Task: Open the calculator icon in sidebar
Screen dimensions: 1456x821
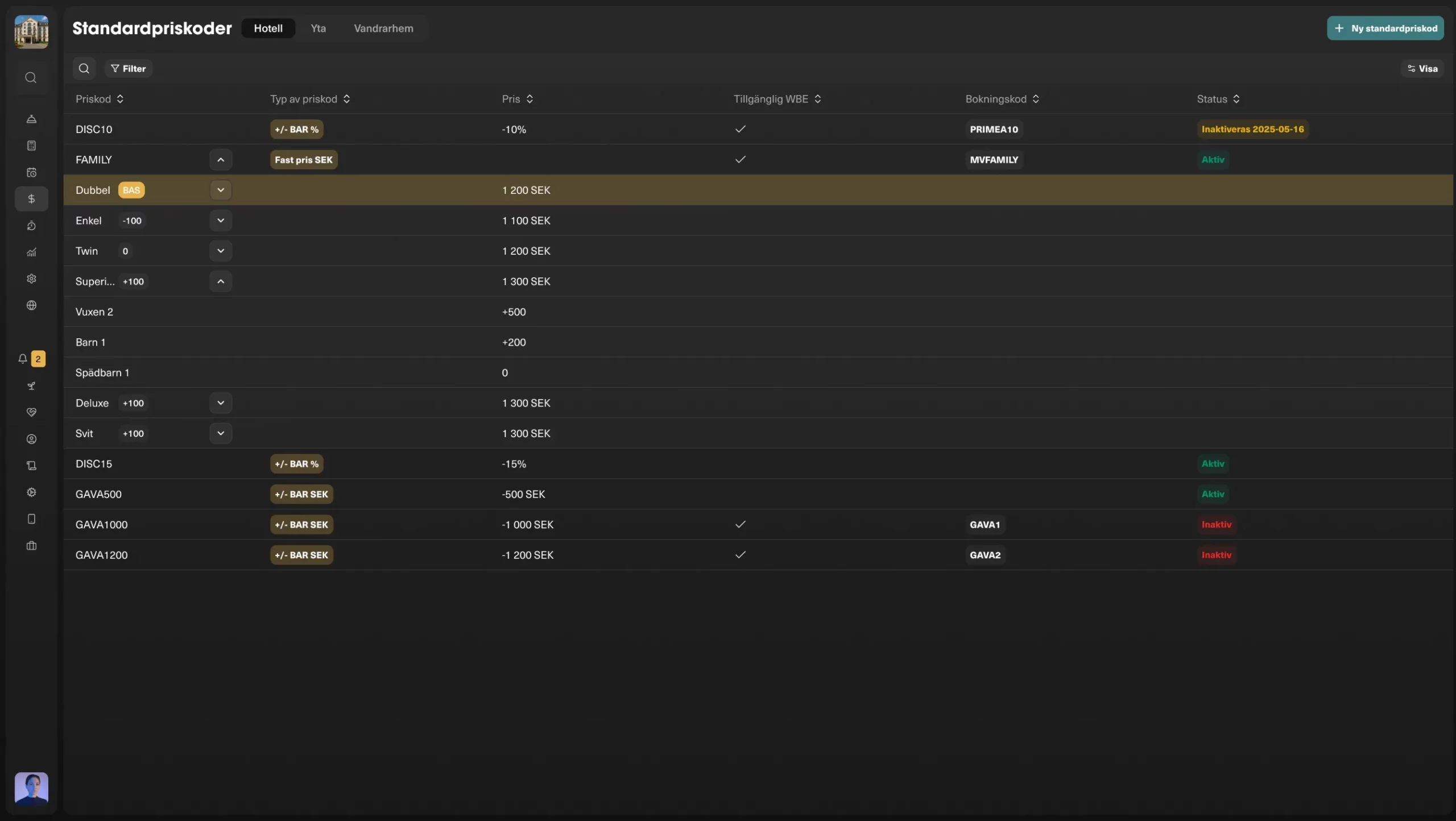Action: coord(31,146)
